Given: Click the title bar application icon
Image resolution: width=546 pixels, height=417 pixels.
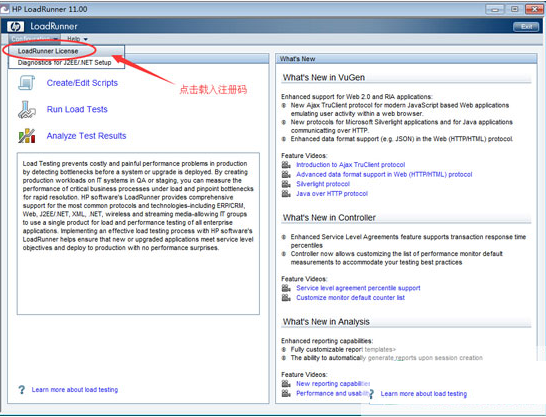Looking at the screenshot, I should point(5,9).
